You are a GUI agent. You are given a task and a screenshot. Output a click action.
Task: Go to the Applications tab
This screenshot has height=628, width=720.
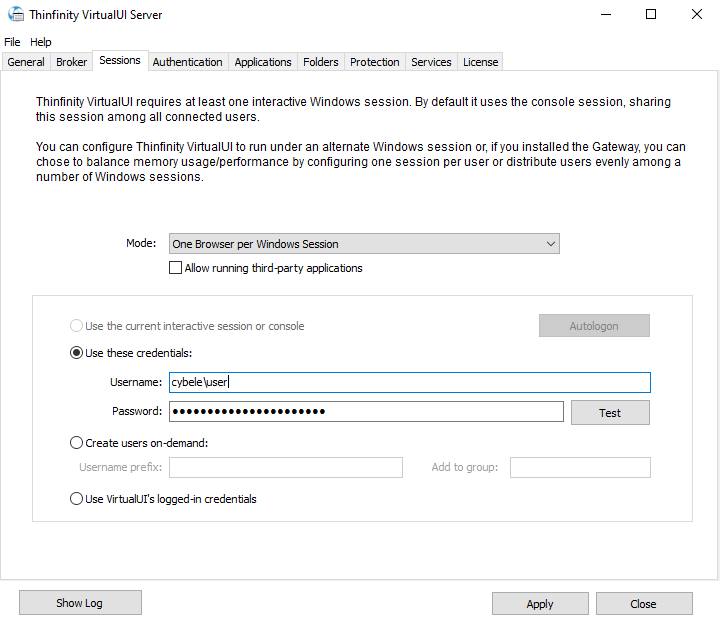coord(263,62)
